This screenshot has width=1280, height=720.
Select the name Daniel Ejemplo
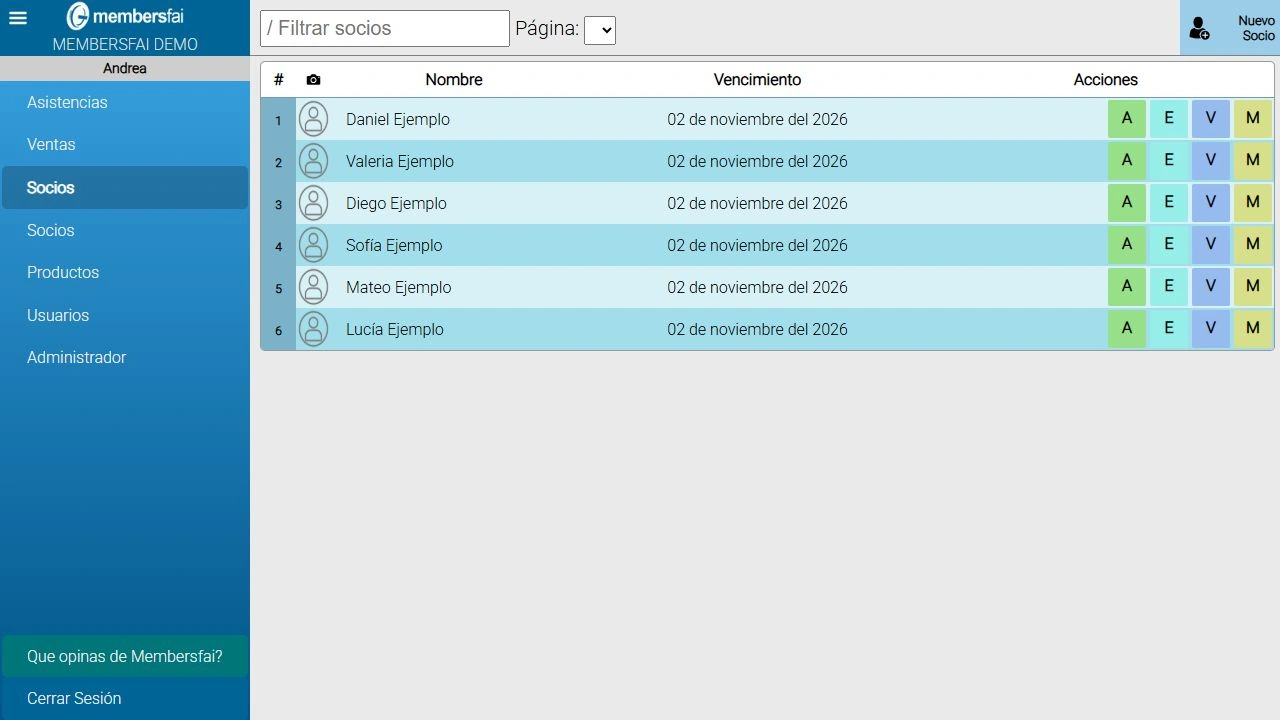pyautogui.click(x=398, y=119)
